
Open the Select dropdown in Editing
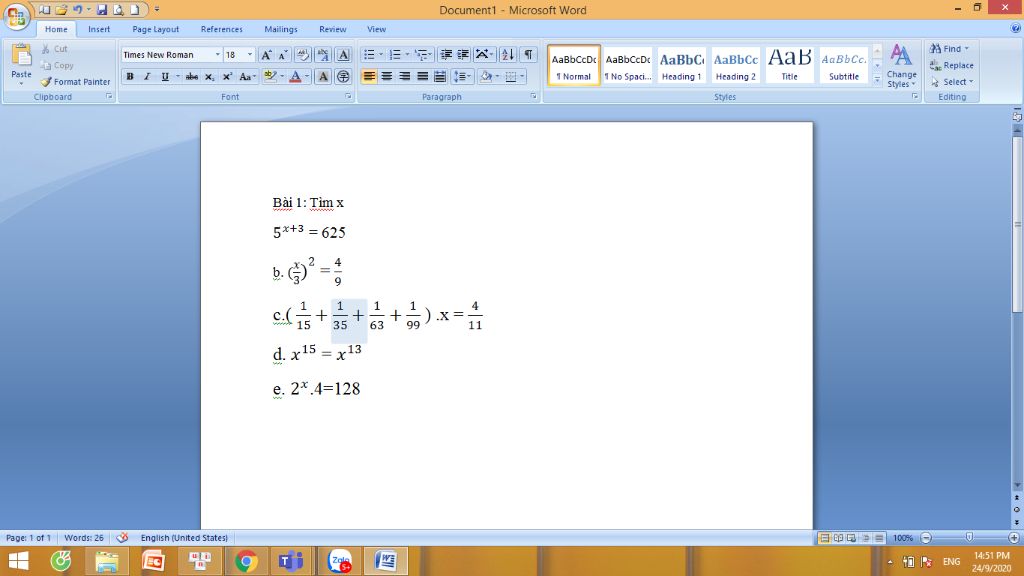(x=952, y=82)
